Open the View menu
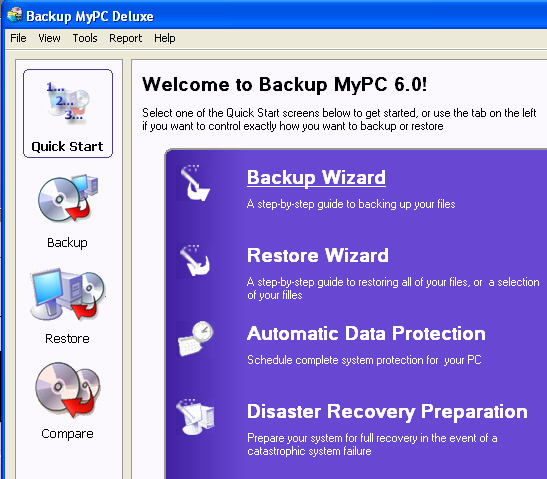The height and width of the screenshot is (479, 547). pyautogui.click(x=49, y=38)
